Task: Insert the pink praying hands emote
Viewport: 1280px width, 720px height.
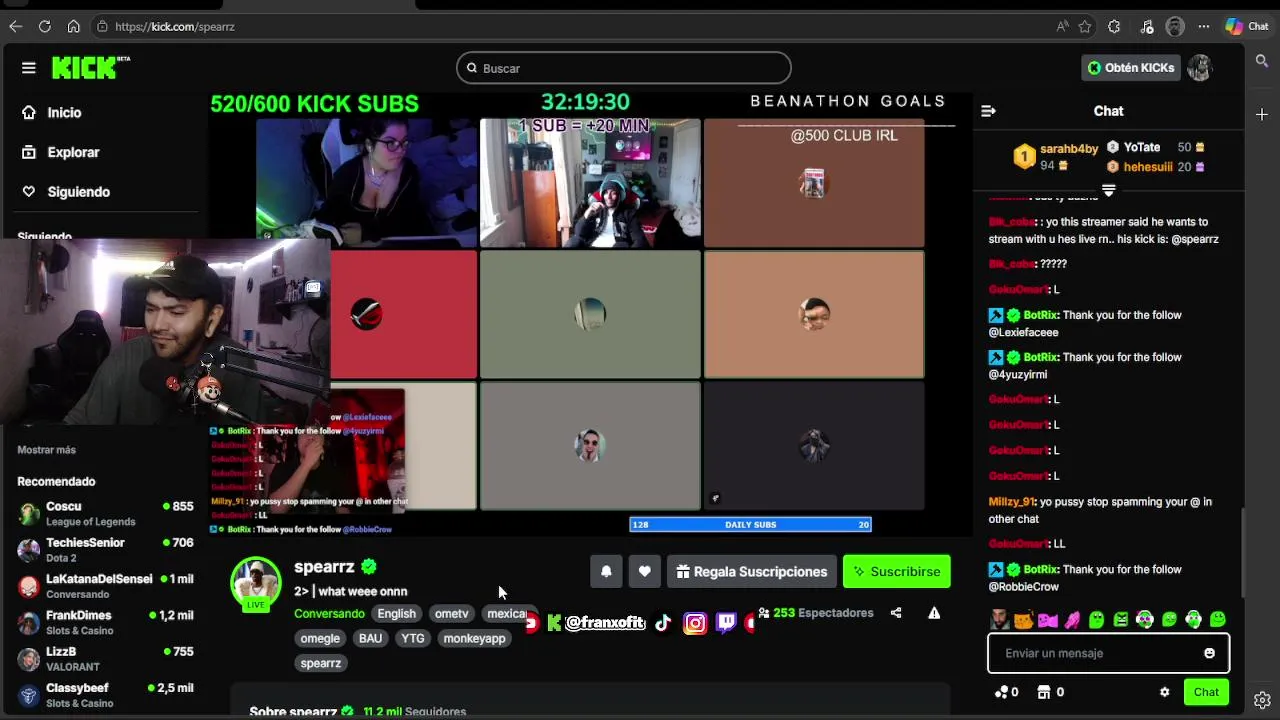Action: pos(1072,620)
